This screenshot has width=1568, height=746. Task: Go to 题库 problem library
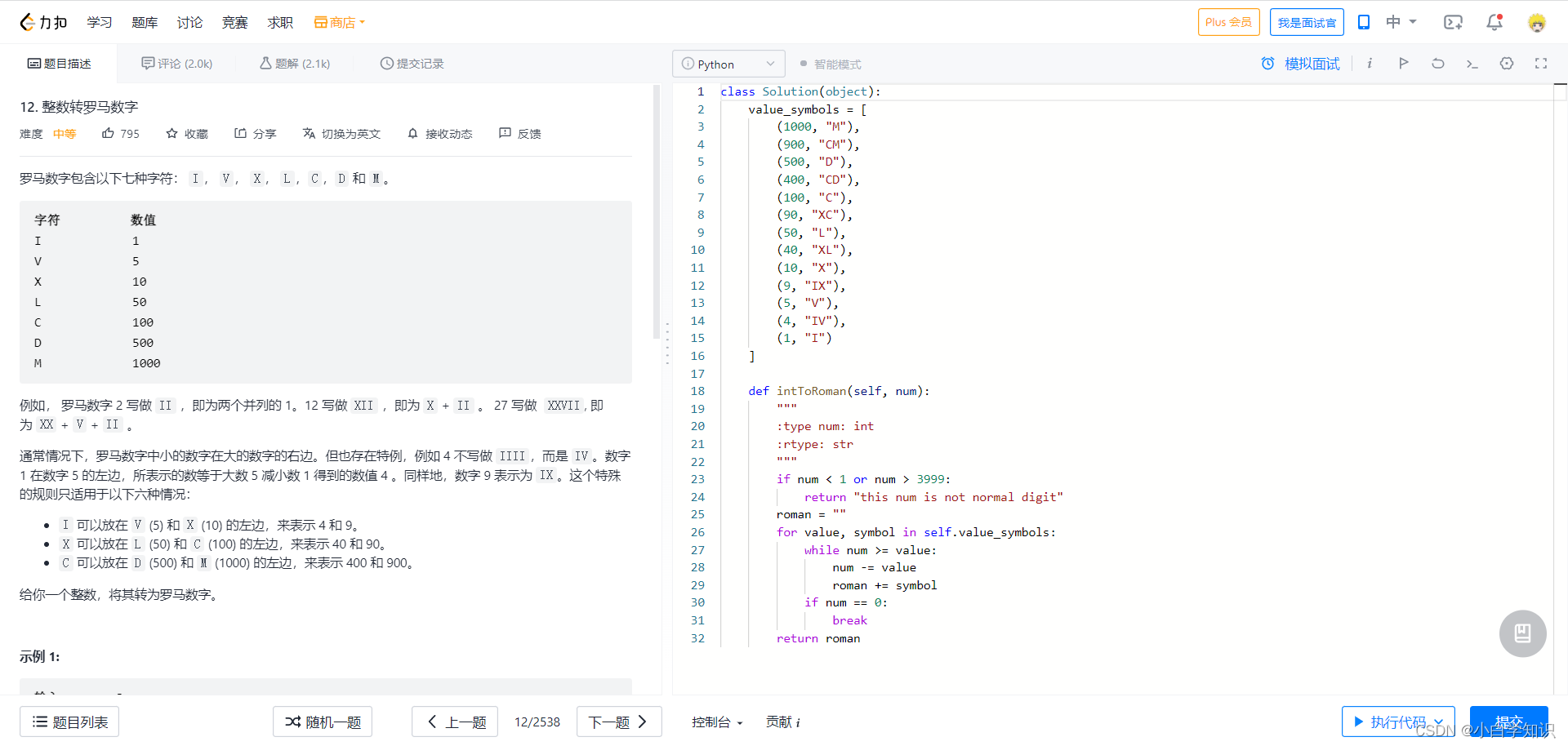click(x=145, y=22)
